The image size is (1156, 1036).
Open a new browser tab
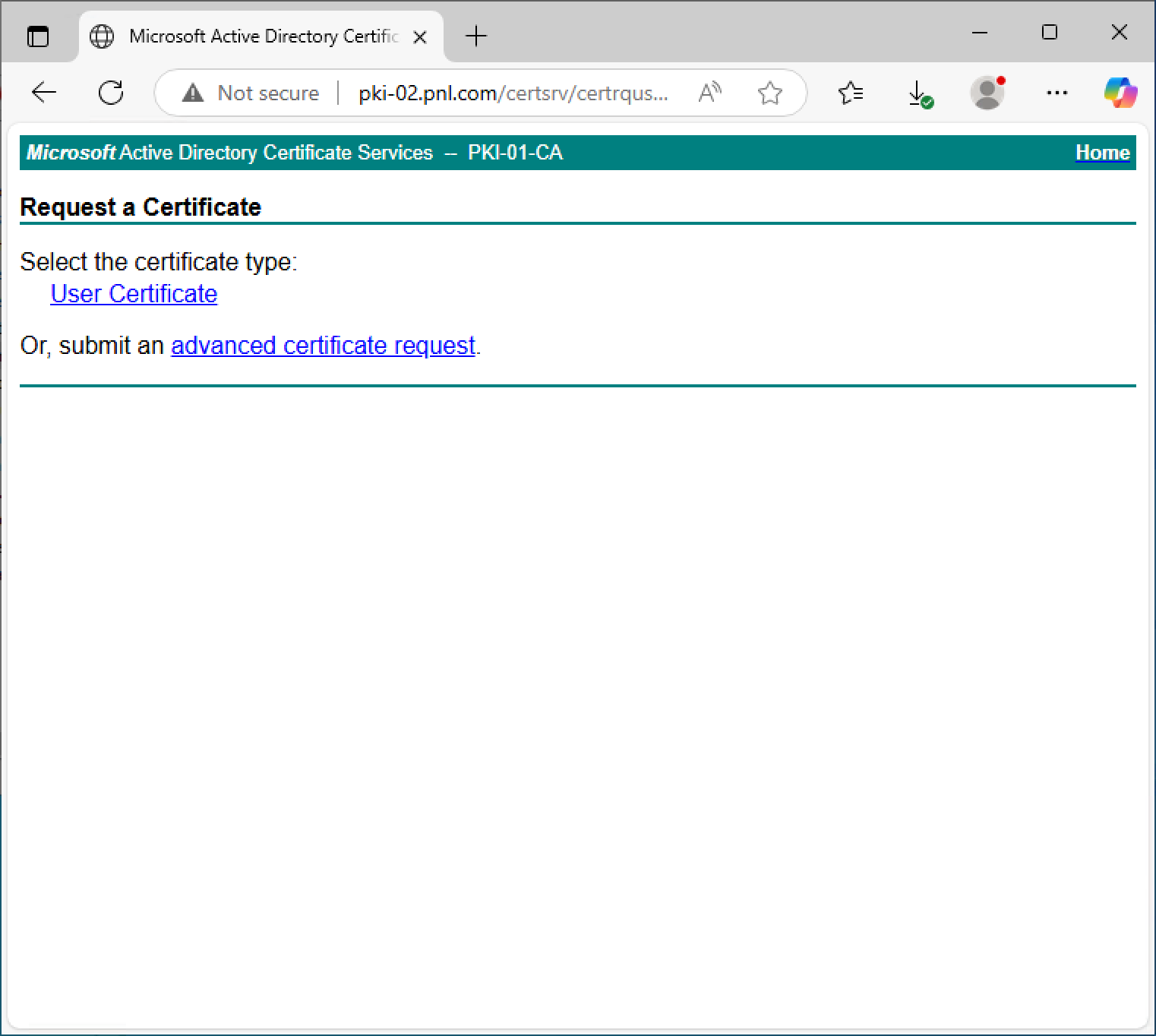(475, 36)
